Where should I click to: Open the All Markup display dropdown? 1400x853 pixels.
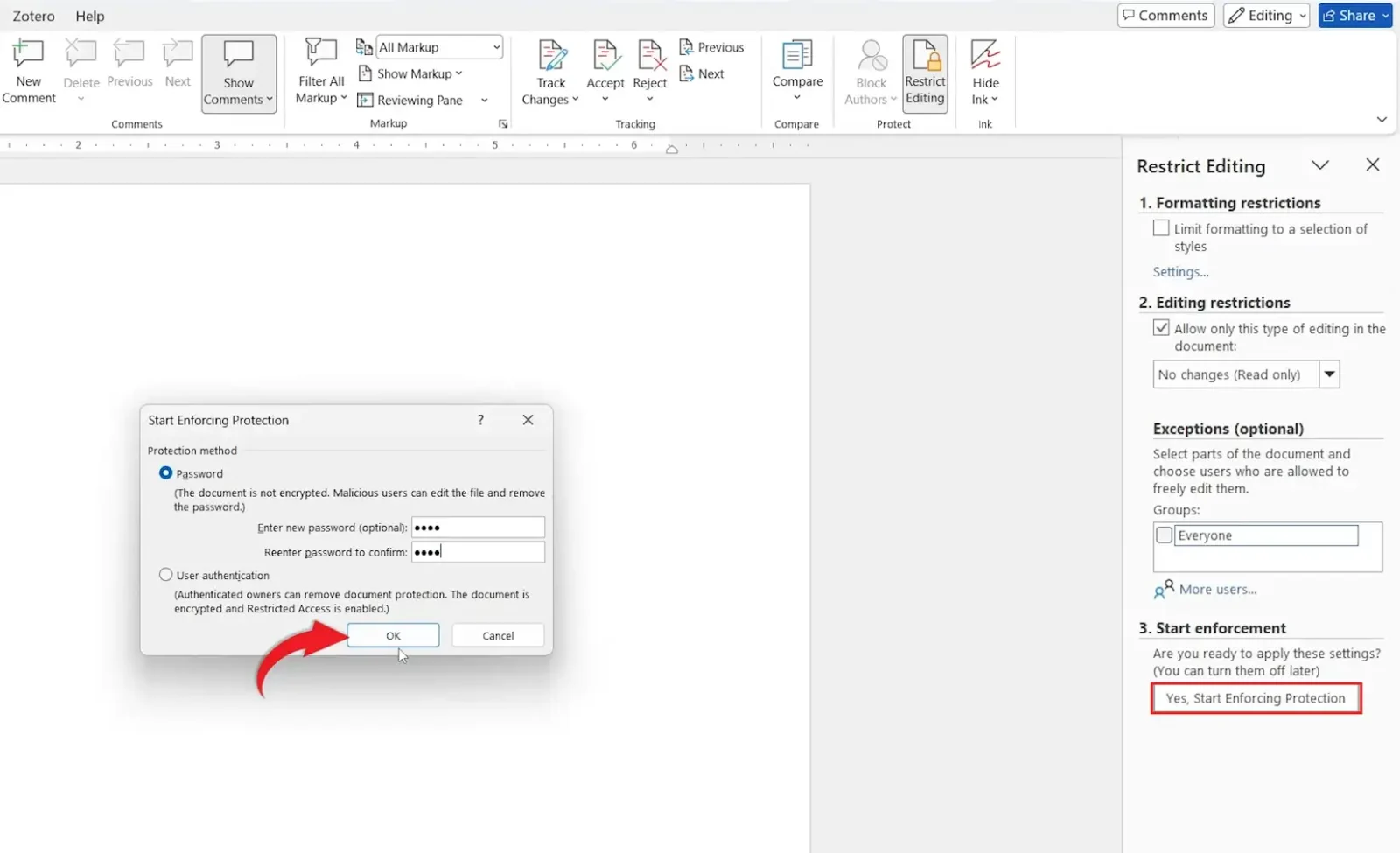pos(439,47)
